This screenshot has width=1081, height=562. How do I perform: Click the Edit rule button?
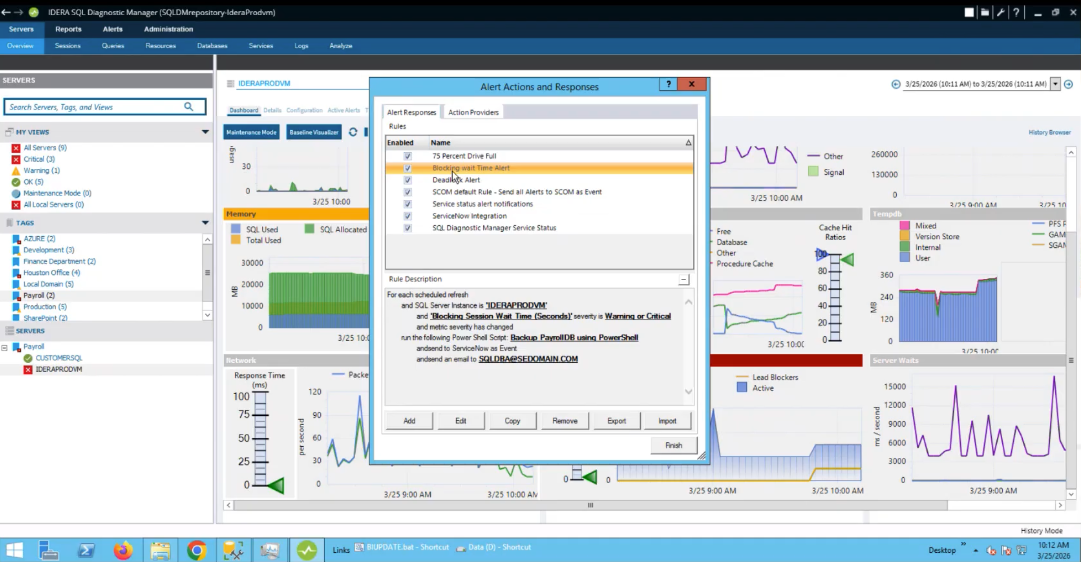[x=461, y=421]
